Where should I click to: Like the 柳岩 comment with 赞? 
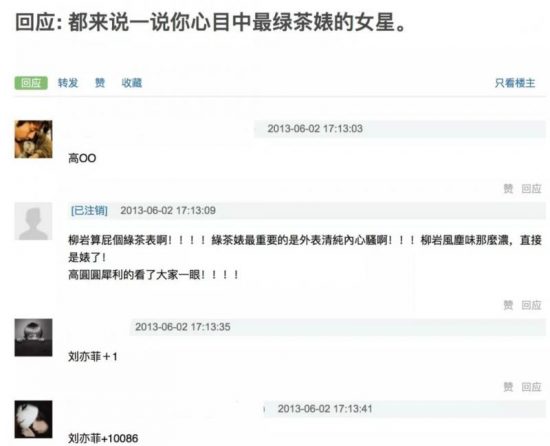click(x=508, y=305)
